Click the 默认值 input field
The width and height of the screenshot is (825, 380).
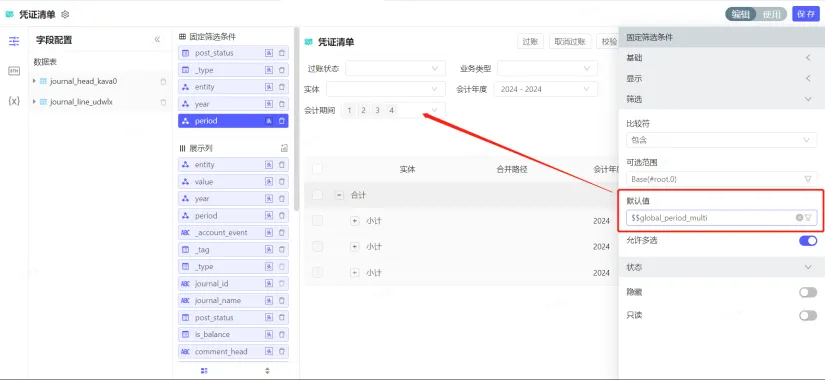(x=721, y=217)
